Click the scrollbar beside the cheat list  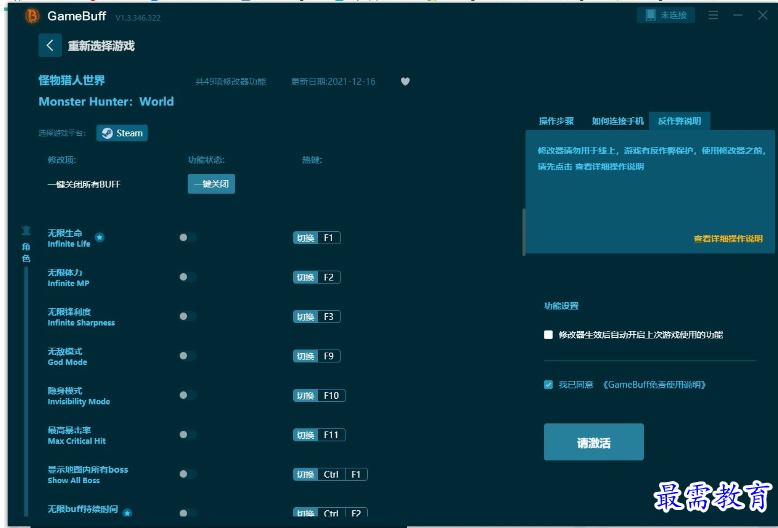tap(523, 232)
